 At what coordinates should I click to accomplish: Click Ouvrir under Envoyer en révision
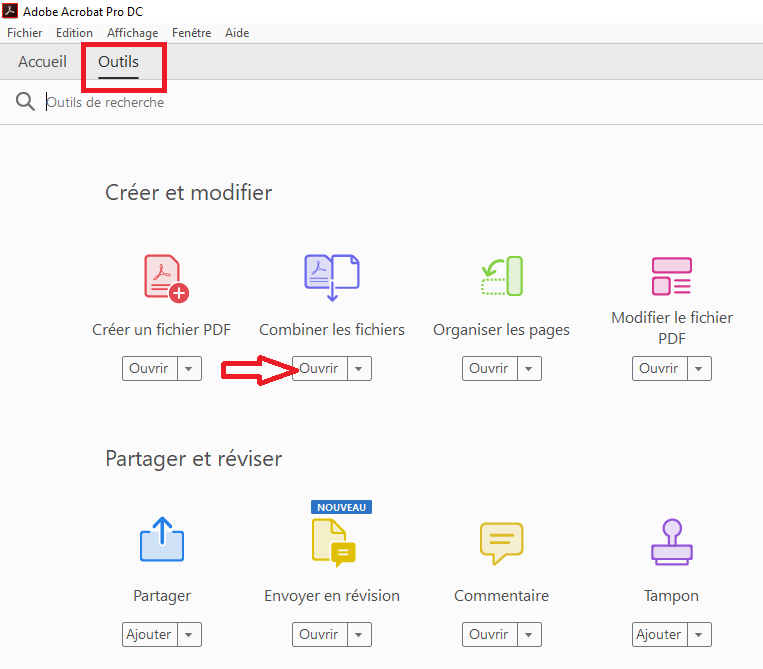pyautogui.click(x=320, y=634)
